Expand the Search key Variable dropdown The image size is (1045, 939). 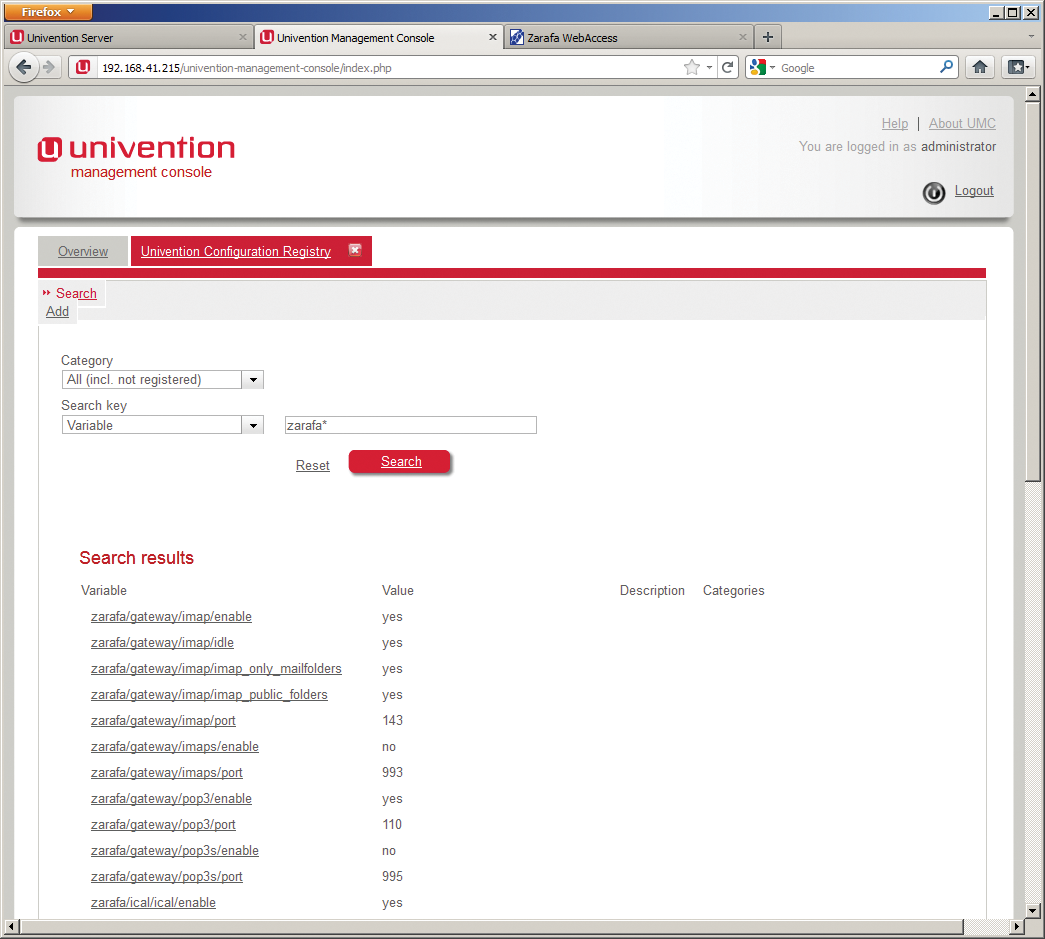253,425
